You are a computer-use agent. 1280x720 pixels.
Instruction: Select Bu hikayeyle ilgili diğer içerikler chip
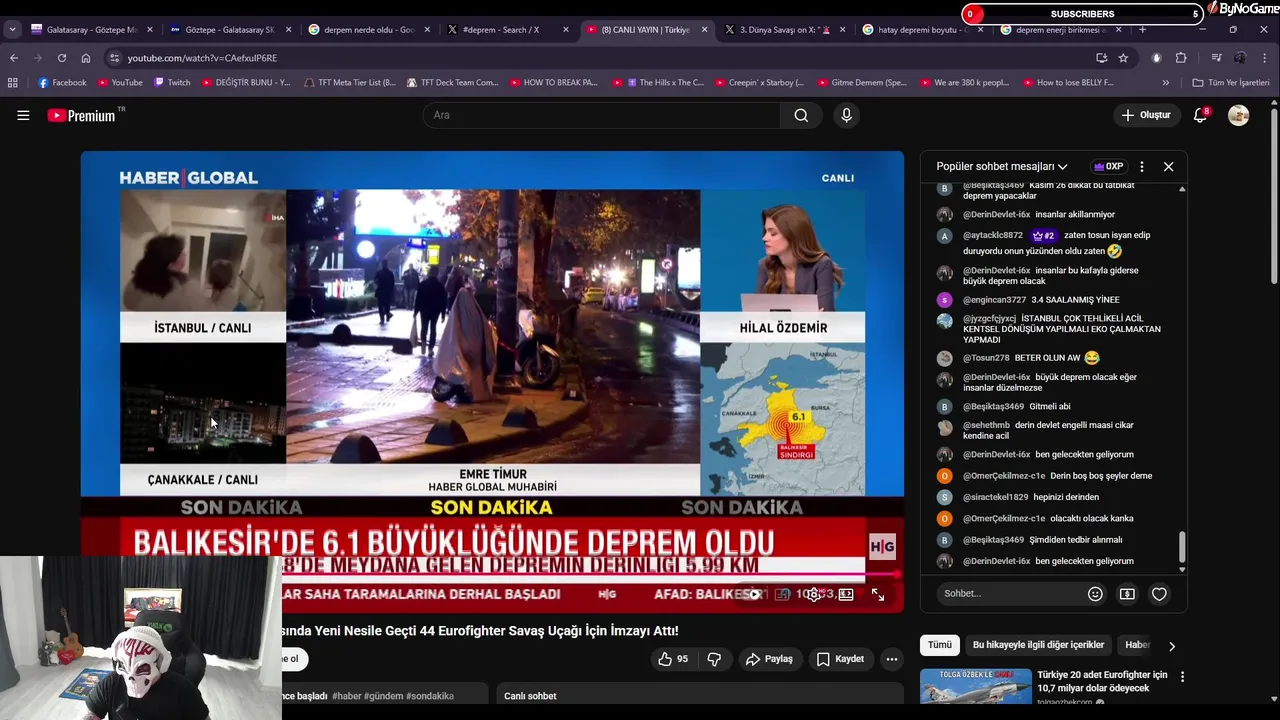coord(1038,645)
